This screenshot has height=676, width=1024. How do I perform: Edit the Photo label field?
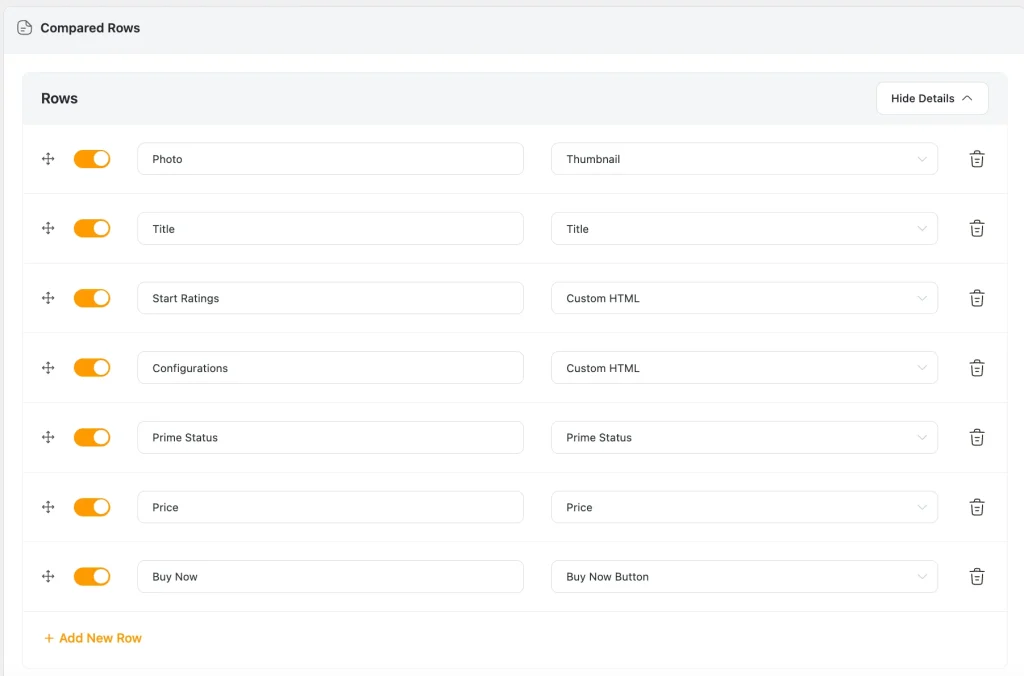click(x=330, y=159)
